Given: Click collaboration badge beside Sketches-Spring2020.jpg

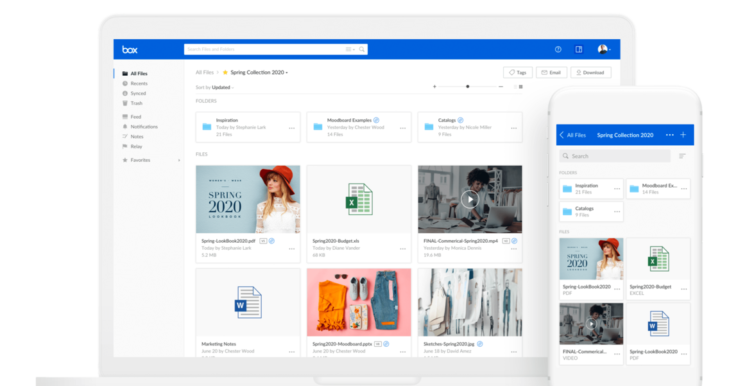Looking at the screenshot, I should [x=480, y=344].
